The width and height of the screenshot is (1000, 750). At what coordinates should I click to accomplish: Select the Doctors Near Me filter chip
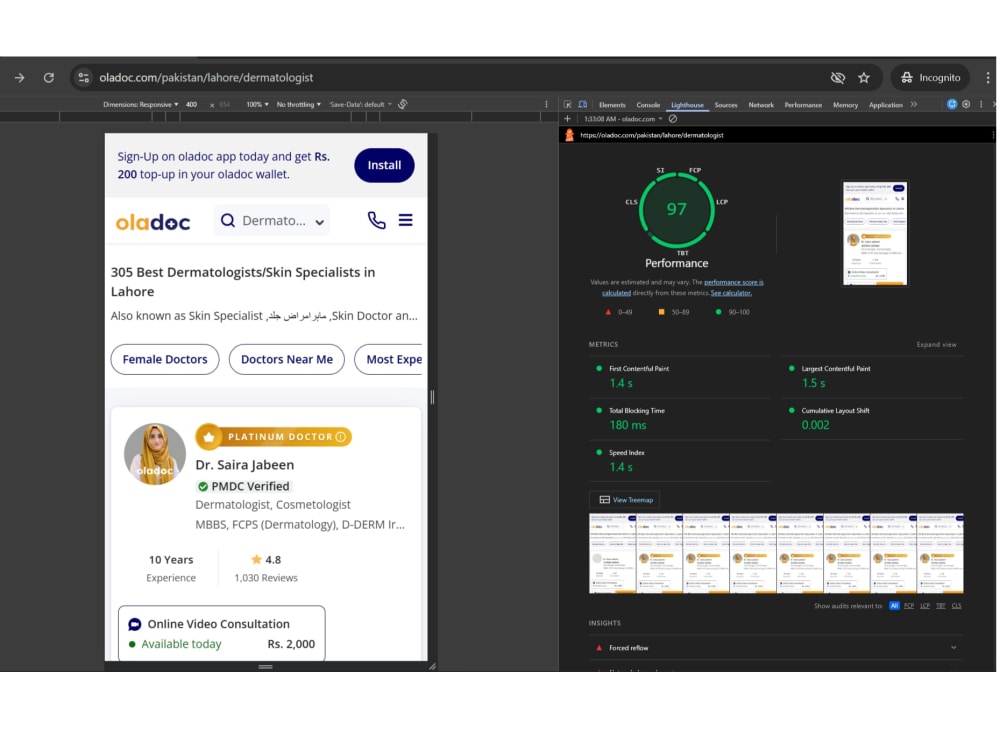[286, 360]
